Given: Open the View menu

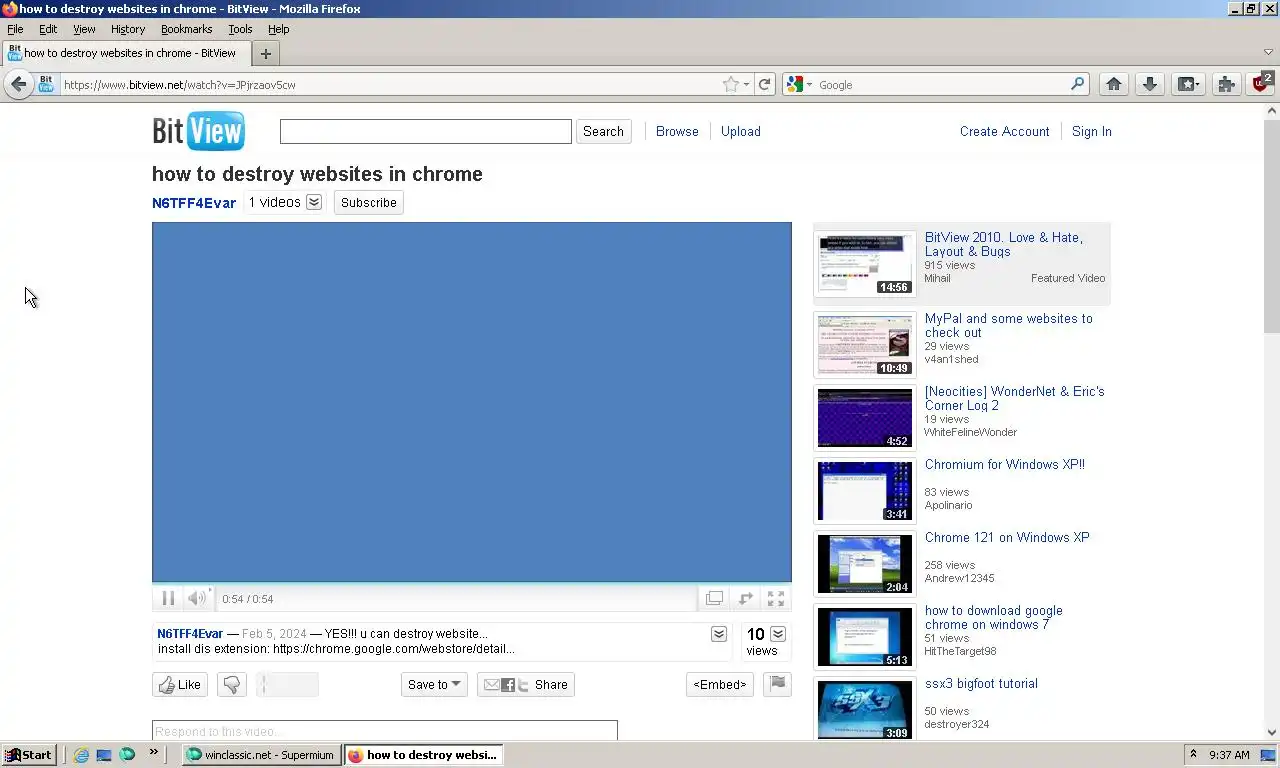Looking at the screenshot, I should point(84,29).
